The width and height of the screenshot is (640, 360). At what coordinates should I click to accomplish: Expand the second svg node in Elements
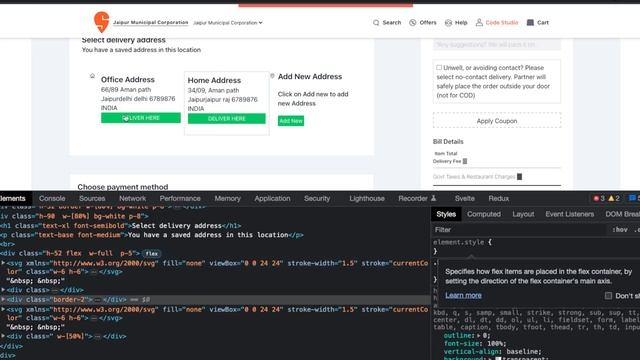pos(3,309)
